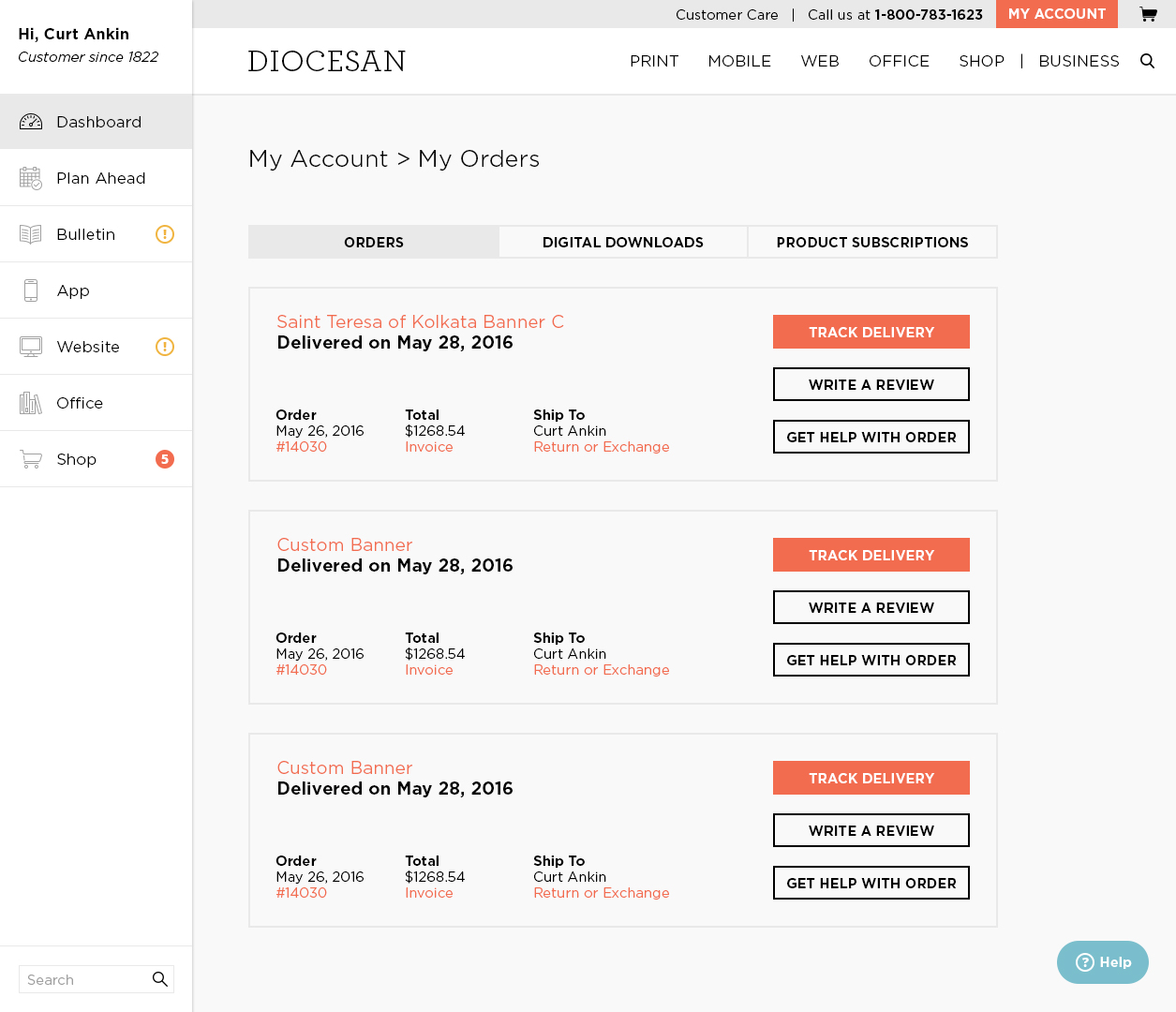Click the search magnifier in main navigation
This screenshot has height=1012, width=1176.
[x=1147, y=61]
